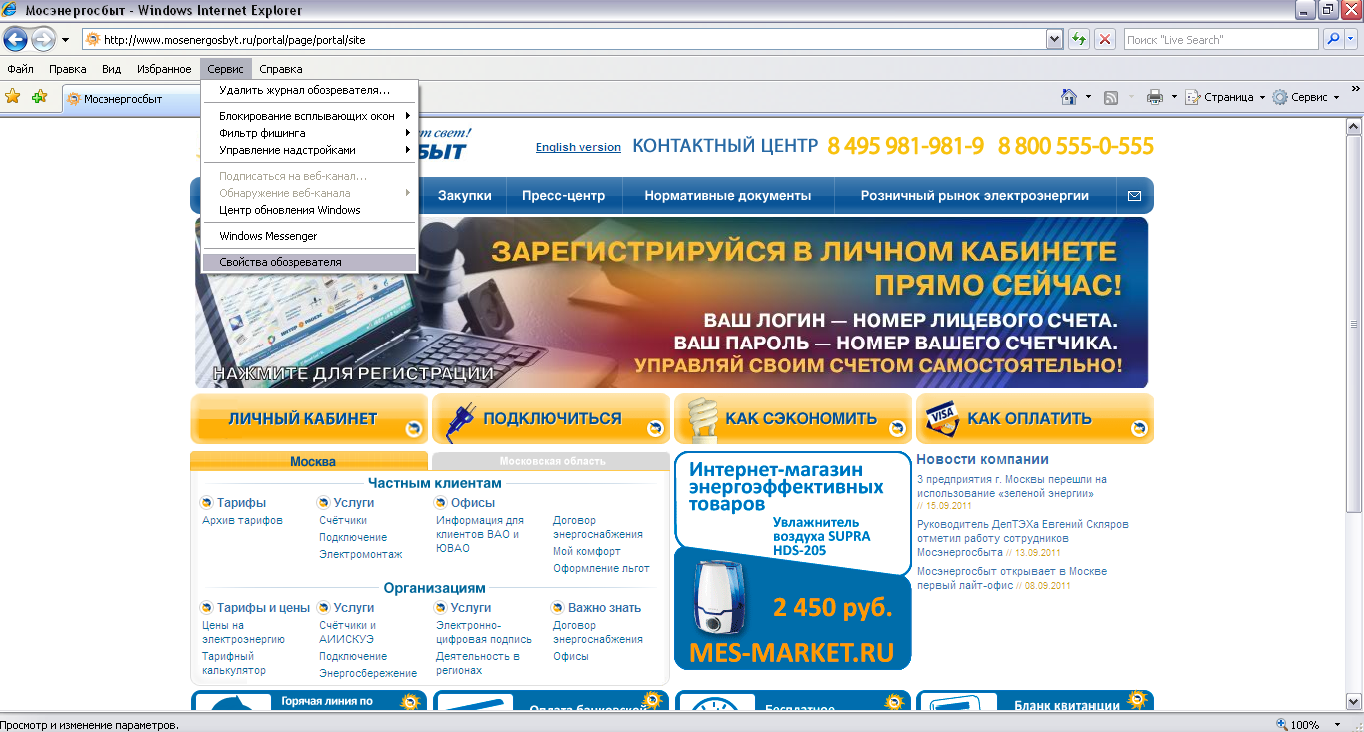Open the Энергосбережение link
Viewport: 1364px width, 732px height.
pos(368,674)
